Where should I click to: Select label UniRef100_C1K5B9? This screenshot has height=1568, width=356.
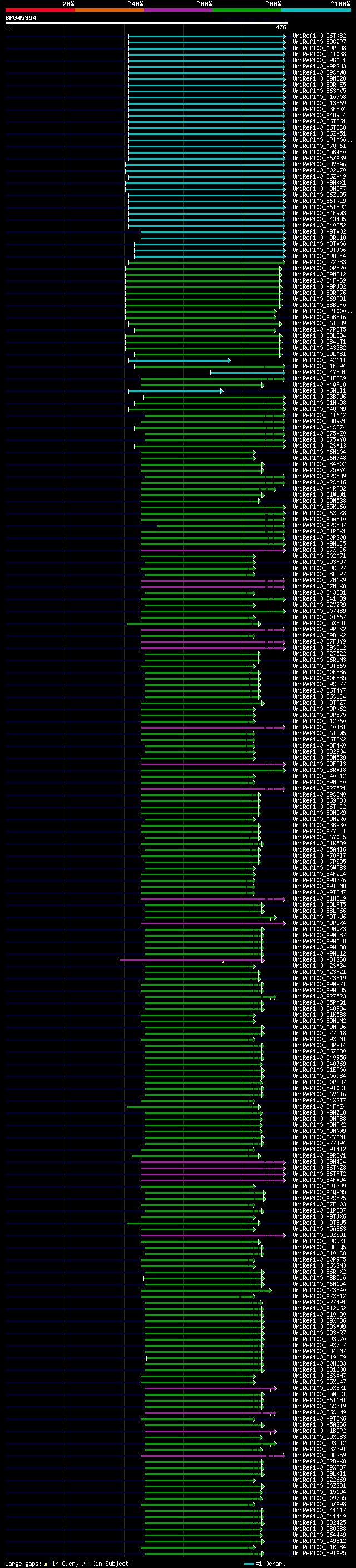point(319,844)
